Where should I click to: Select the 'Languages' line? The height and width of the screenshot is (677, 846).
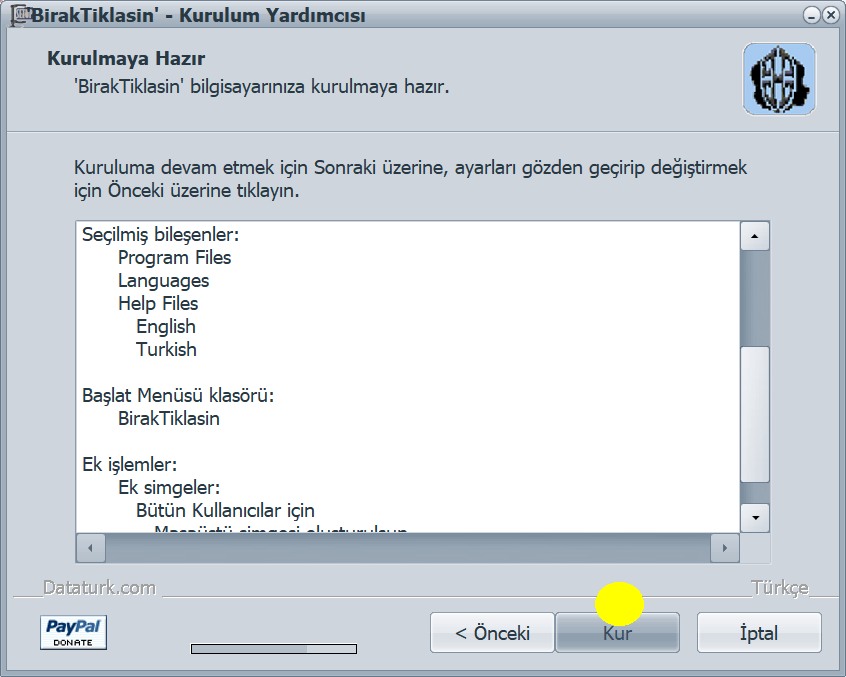coord(163,281)
